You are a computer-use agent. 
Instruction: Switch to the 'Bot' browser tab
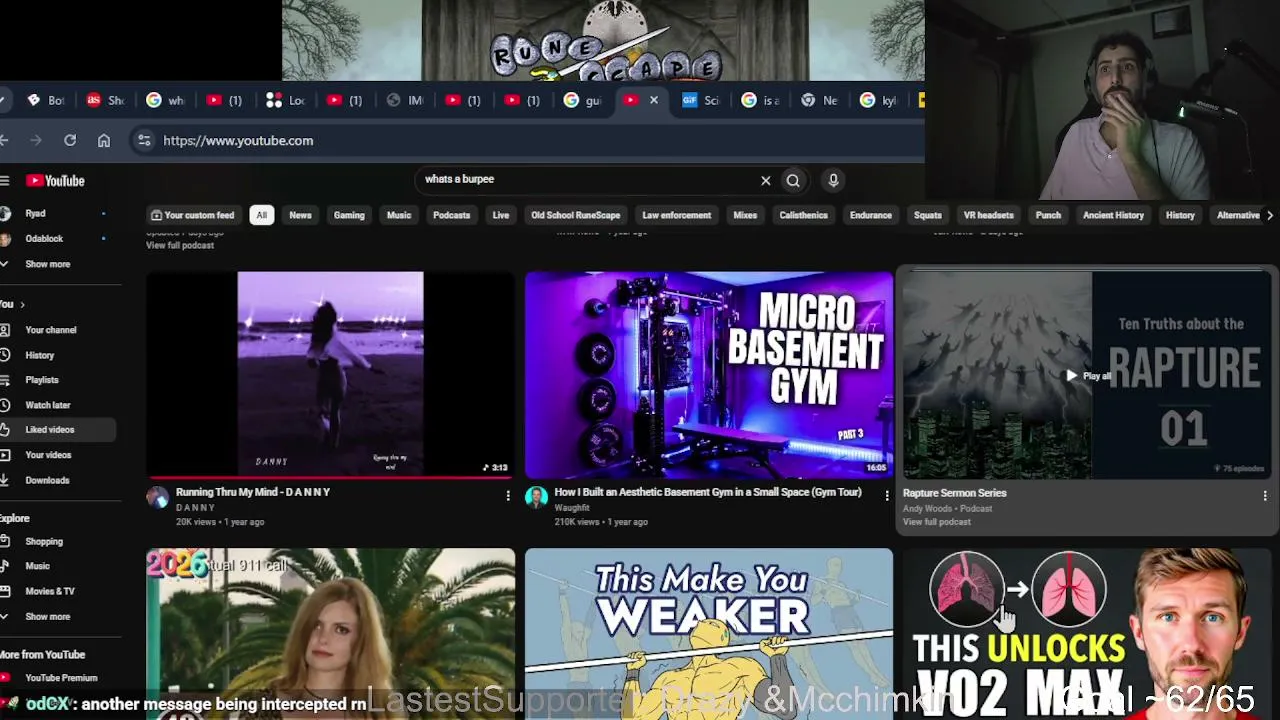point(46,100)
